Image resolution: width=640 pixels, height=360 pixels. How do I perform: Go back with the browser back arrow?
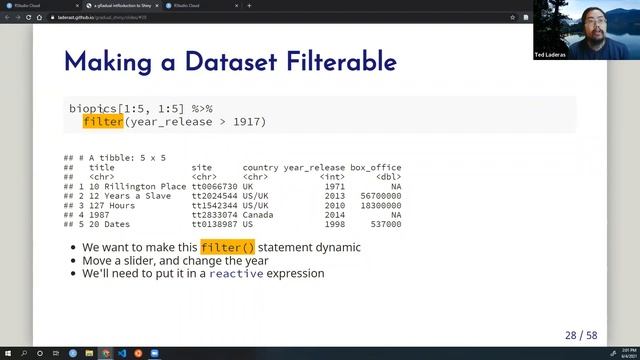pyautogui.click(x=7, y=18)
